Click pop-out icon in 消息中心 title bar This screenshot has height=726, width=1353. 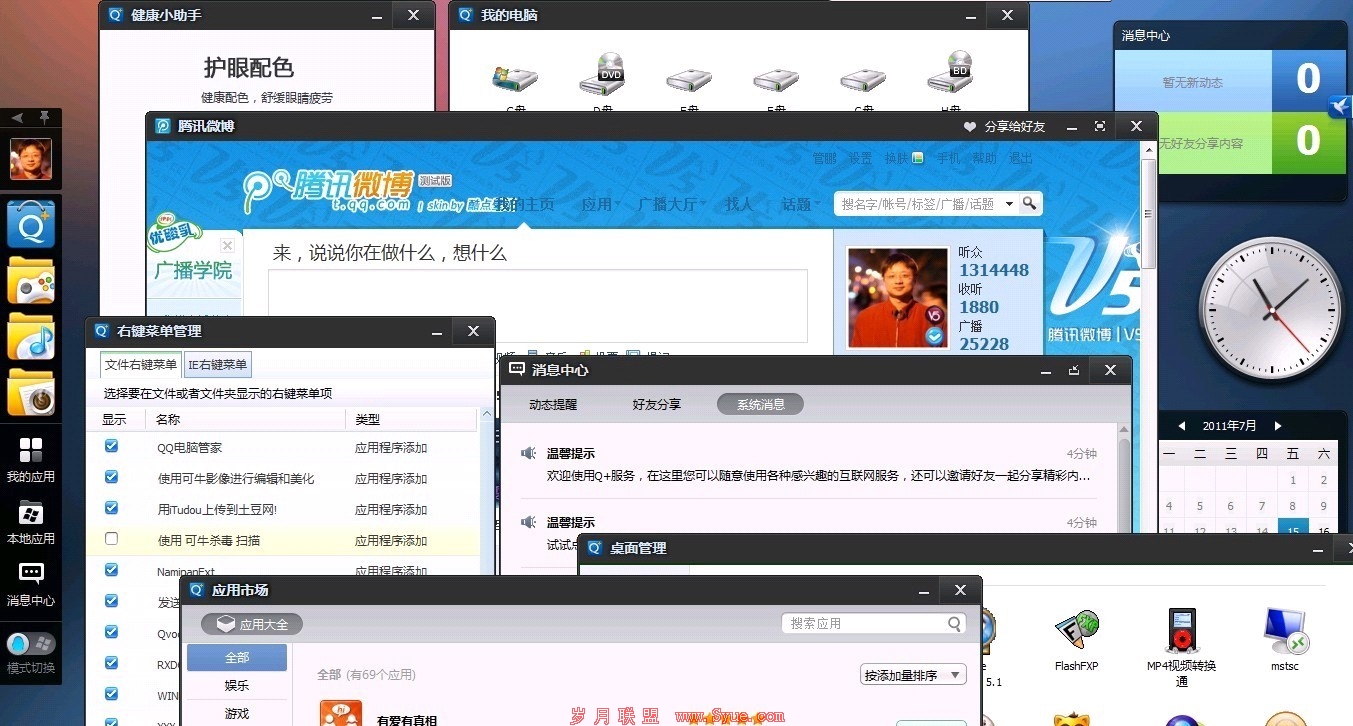pos(1074,370)
